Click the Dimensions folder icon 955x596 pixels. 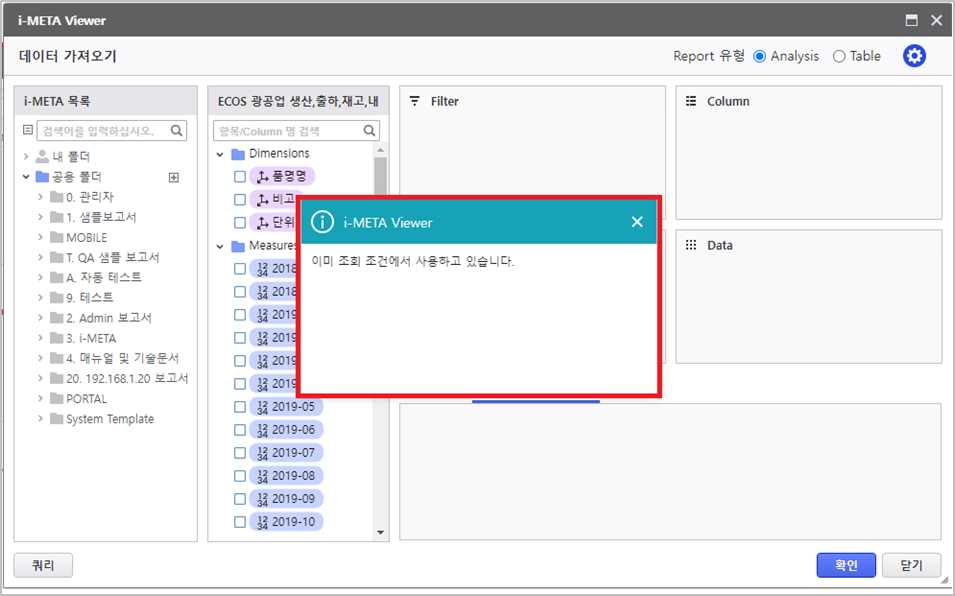pyautogui.click(x=238, y=154)
